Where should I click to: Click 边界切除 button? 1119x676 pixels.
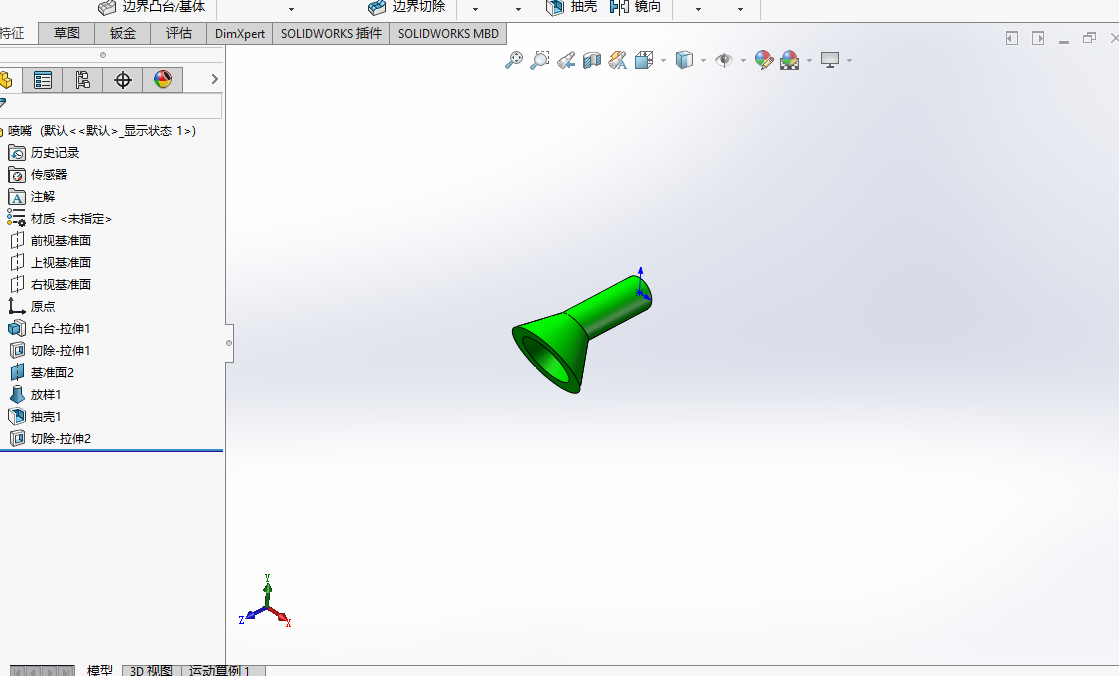point(406,7)
